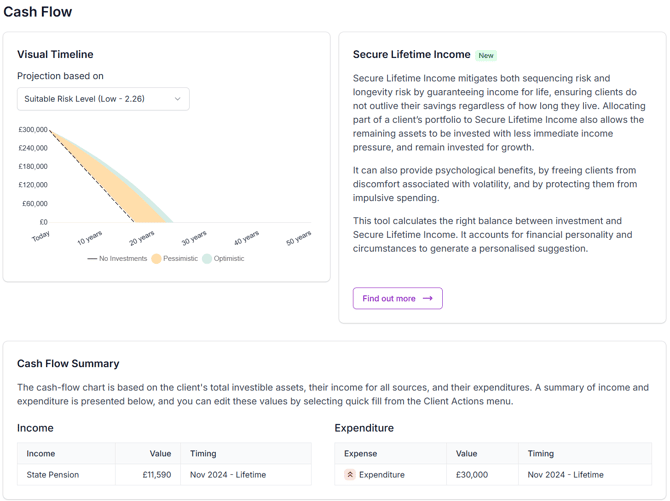
Task: Click the Expense column header
Action: tap(360, 453)
